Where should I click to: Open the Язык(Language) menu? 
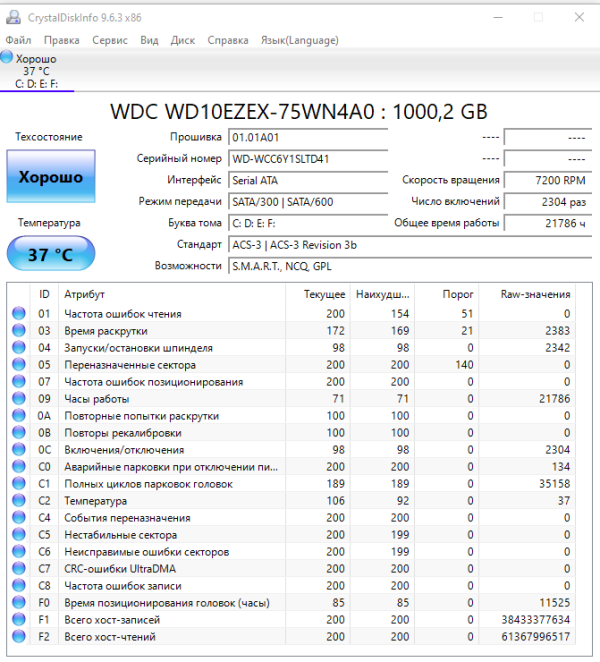click(x=299, y=40)
